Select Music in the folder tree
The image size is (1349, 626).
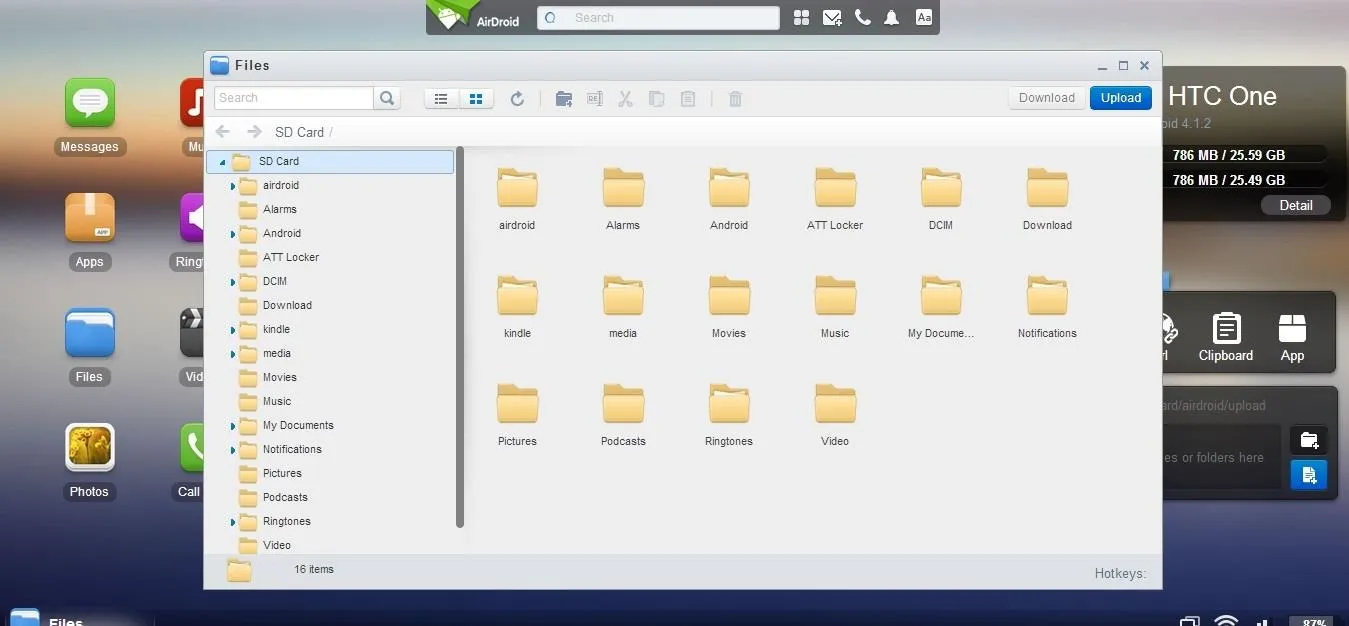(277, 401)
